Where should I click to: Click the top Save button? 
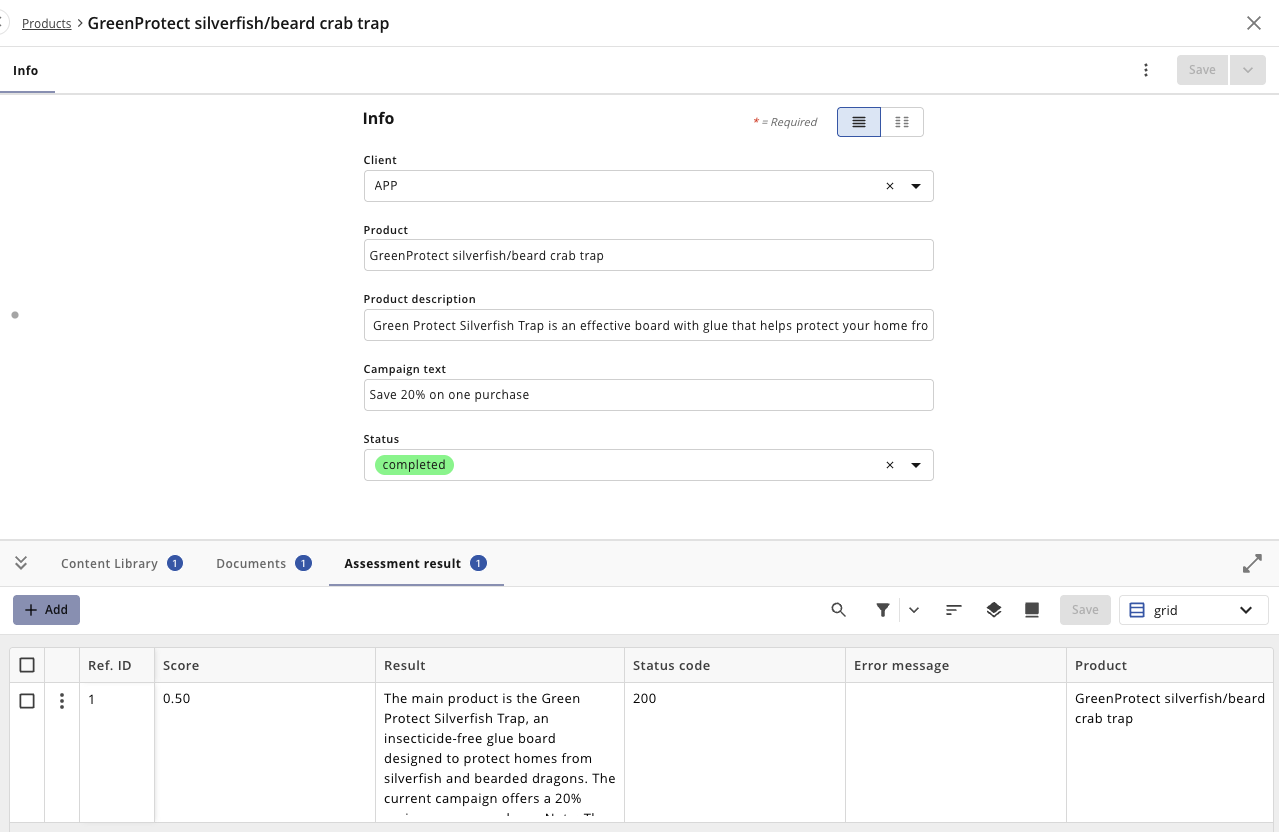(1202, 70)
